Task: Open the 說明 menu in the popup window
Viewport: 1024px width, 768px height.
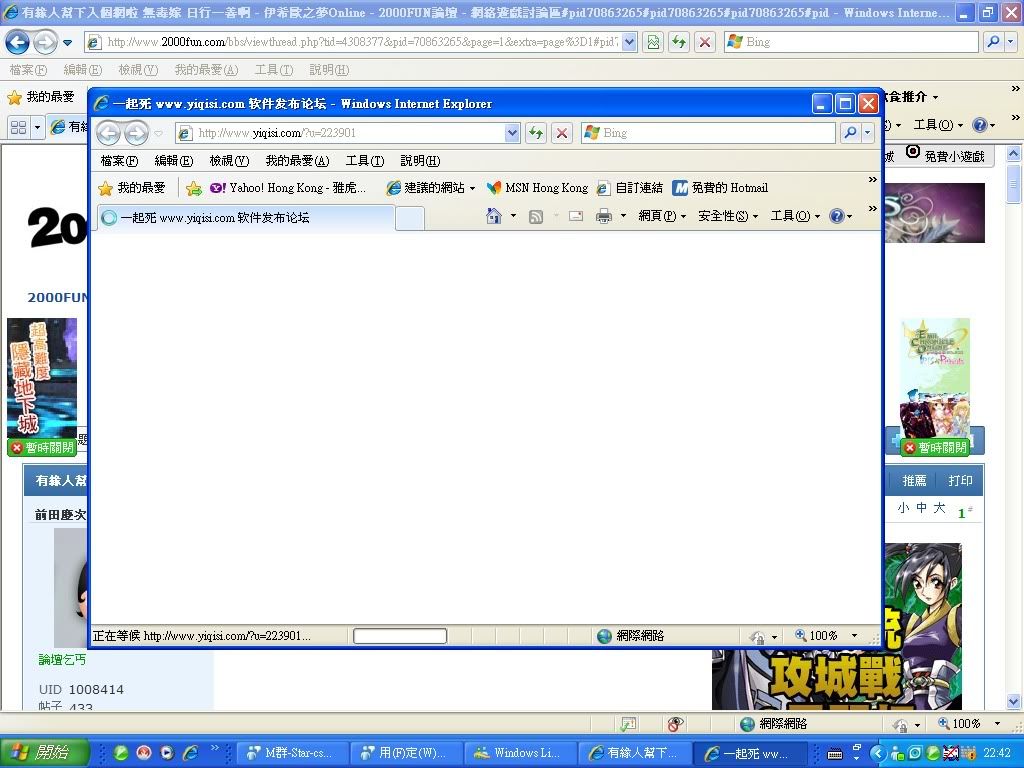Action: [x=420, y=161]
